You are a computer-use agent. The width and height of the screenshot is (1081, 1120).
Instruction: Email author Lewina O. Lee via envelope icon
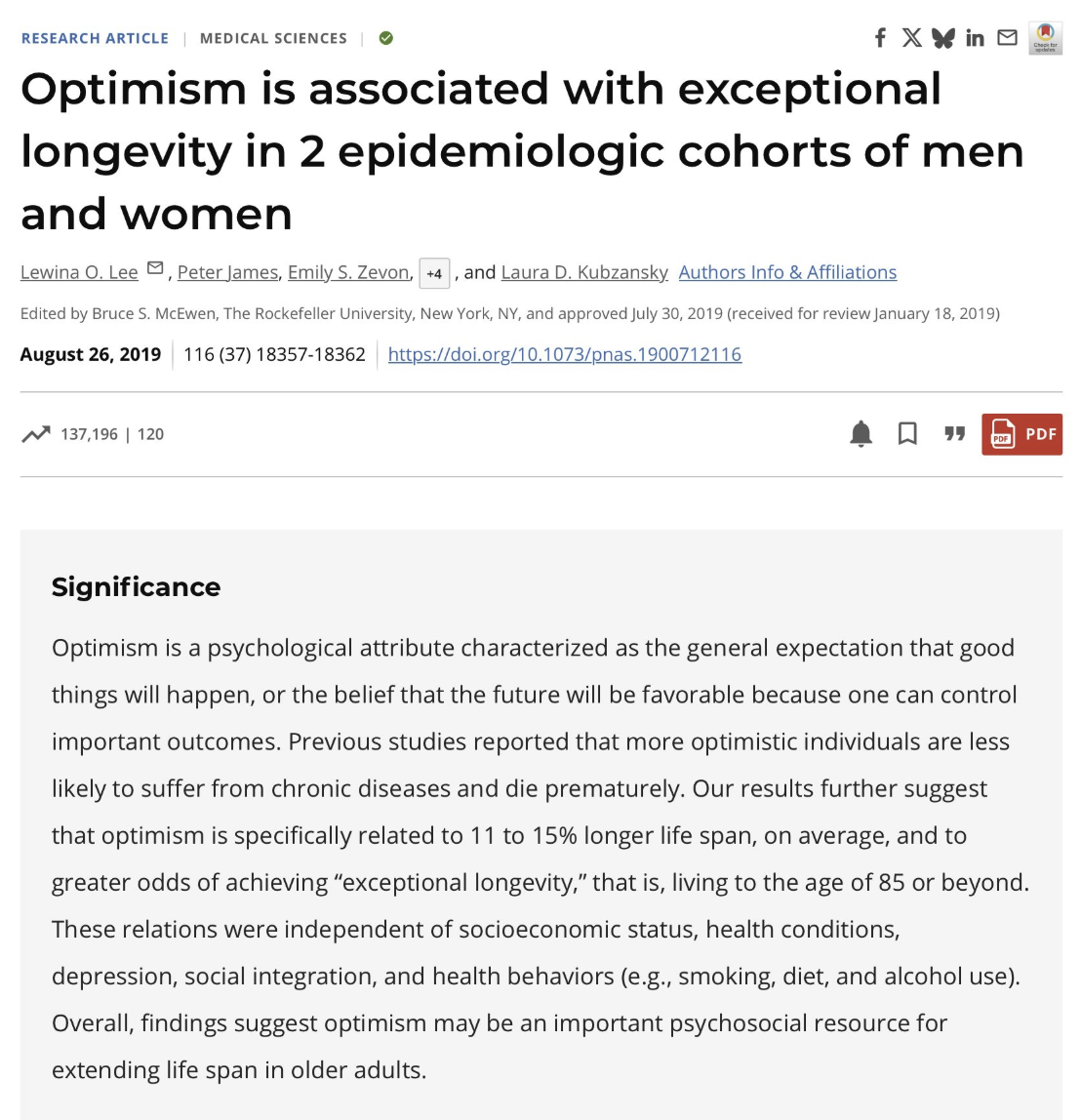[x=154, y=266]
